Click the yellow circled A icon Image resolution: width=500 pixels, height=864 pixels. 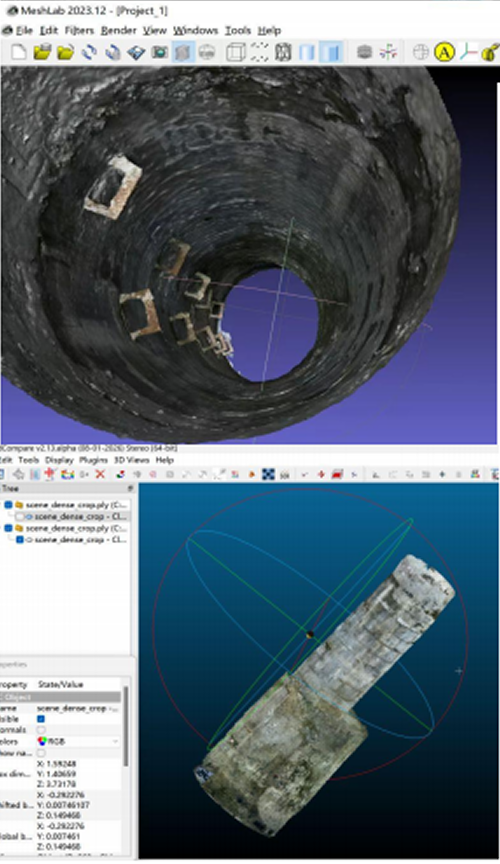[444, 52]
